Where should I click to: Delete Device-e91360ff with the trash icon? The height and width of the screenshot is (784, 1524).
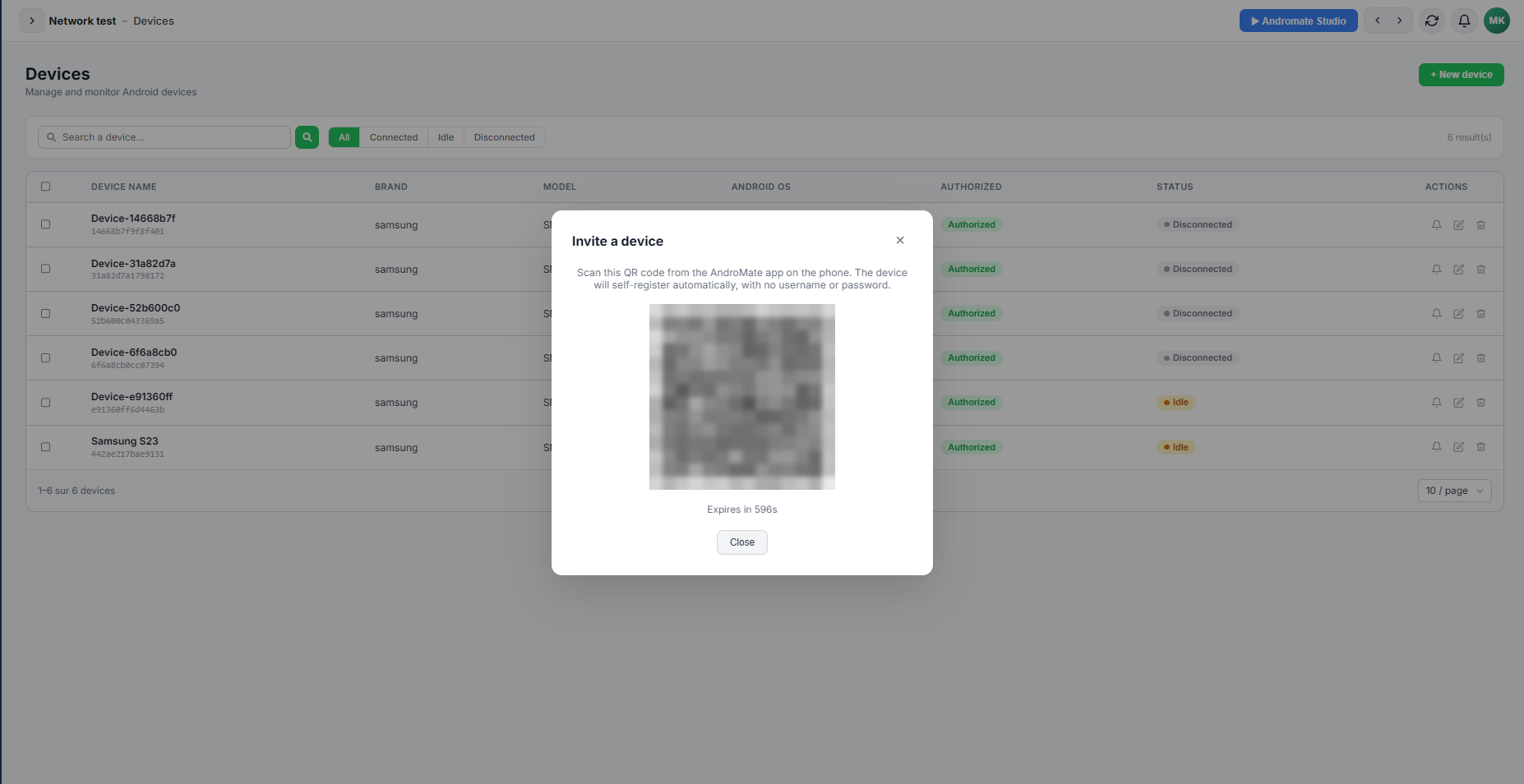[x=1481, y=402]
